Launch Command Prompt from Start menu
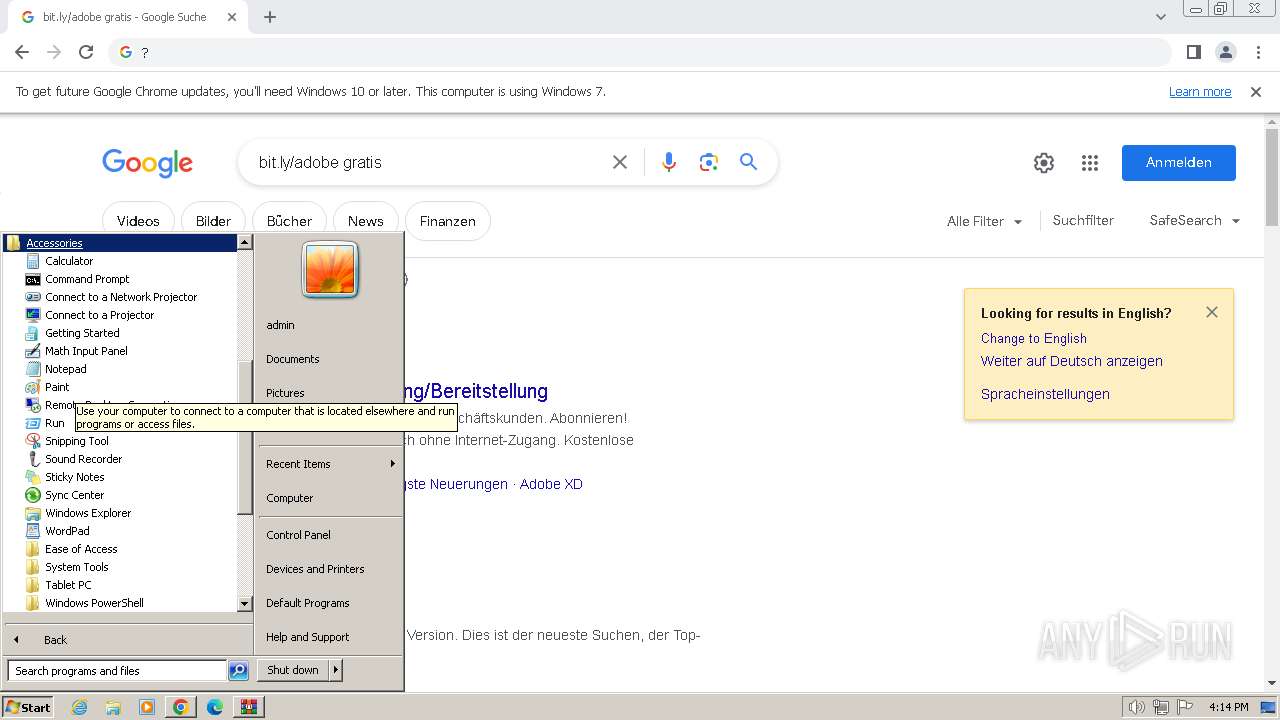The image size is (1280, 720). pos(87,279)
